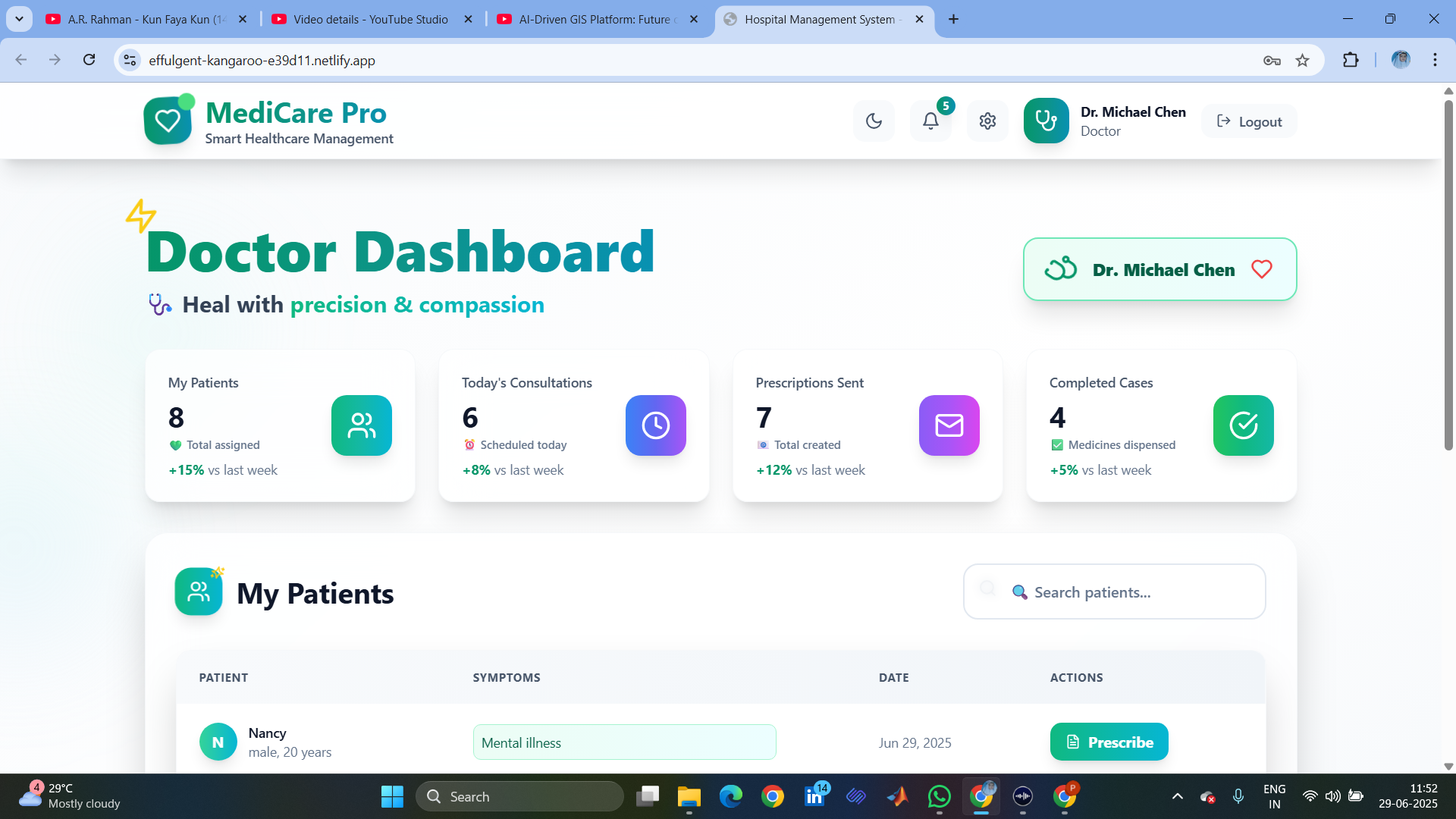Switch to the AI-Driven GIS Platform tab
Viewport: 1456px width, 819px height.
(594, 19)
